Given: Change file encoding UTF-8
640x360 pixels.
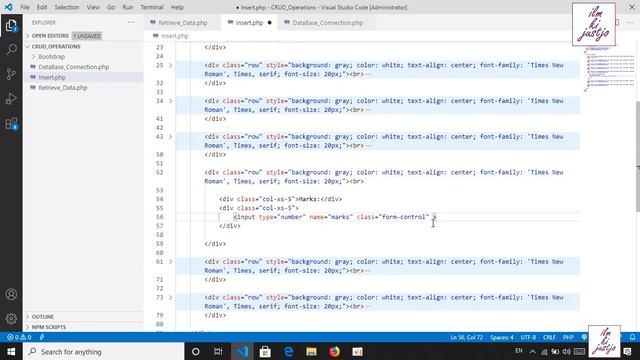Looking at the screenshot, I should 528,337.
